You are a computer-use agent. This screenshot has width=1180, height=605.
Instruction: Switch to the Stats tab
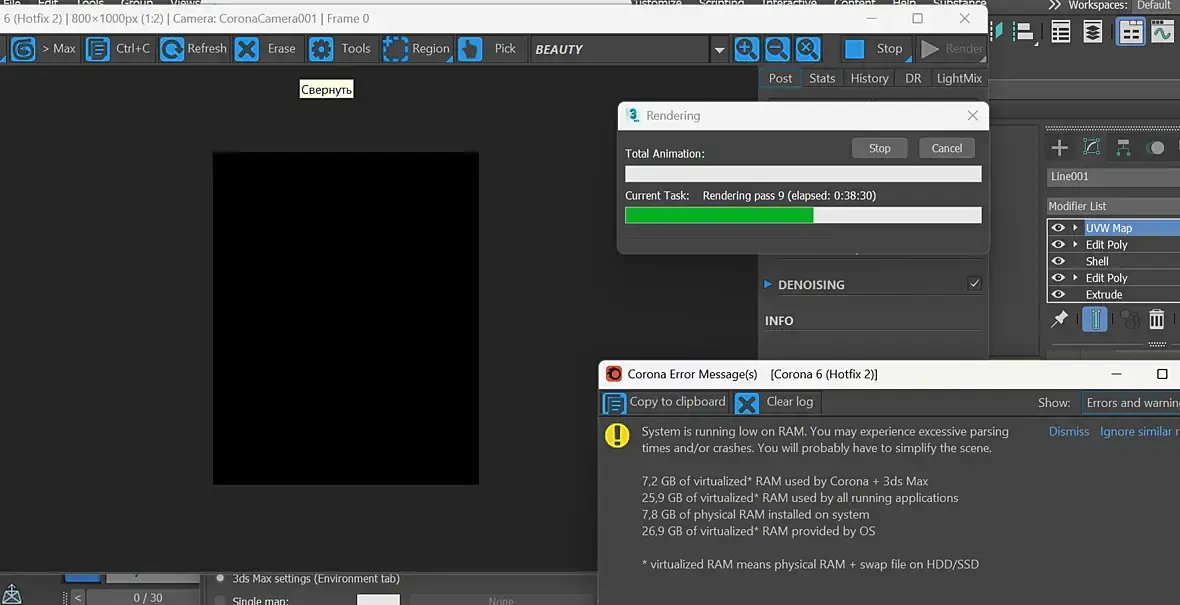[x=822, y=78]
